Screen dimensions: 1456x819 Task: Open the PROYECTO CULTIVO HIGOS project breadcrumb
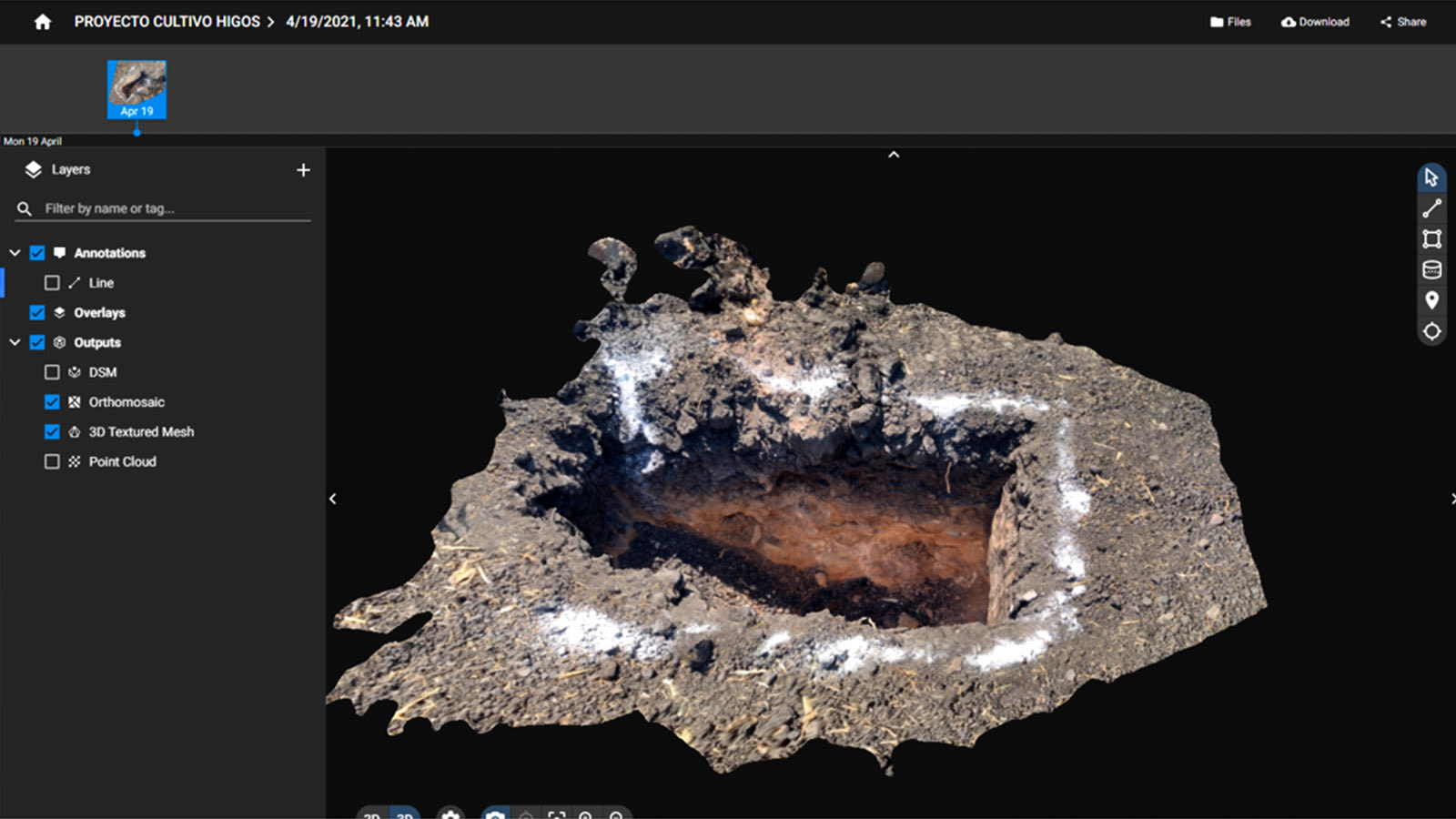click(x=167, y=22)
